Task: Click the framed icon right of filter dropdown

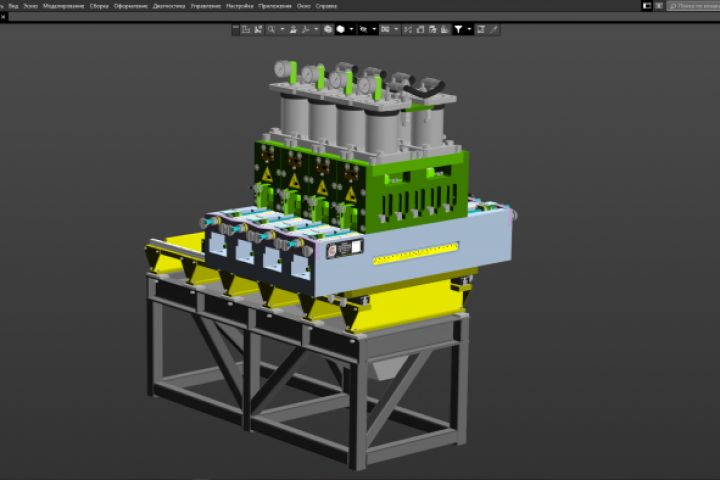Action: [481, 29]
